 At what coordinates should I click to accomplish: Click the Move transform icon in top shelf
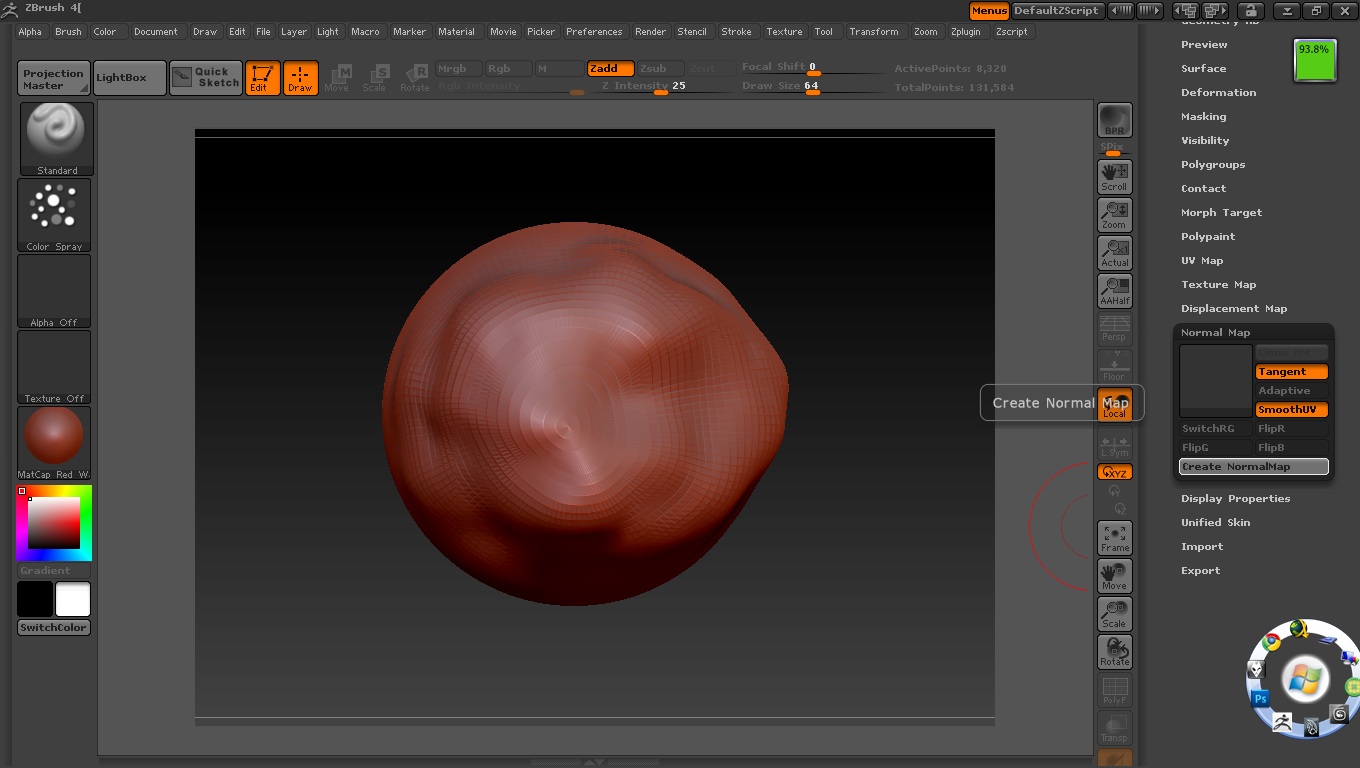pos(337,77)
